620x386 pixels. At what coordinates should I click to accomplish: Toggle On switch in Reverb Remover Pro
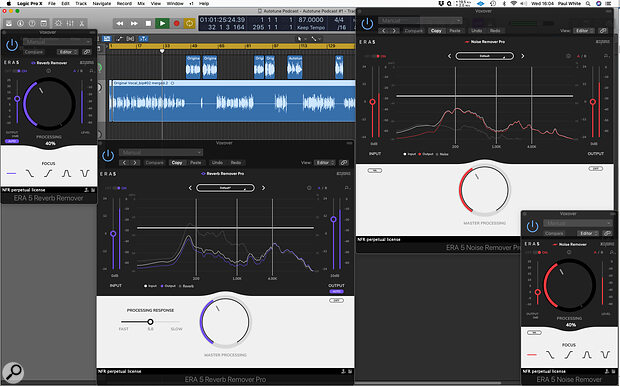[x=117, y=188]
